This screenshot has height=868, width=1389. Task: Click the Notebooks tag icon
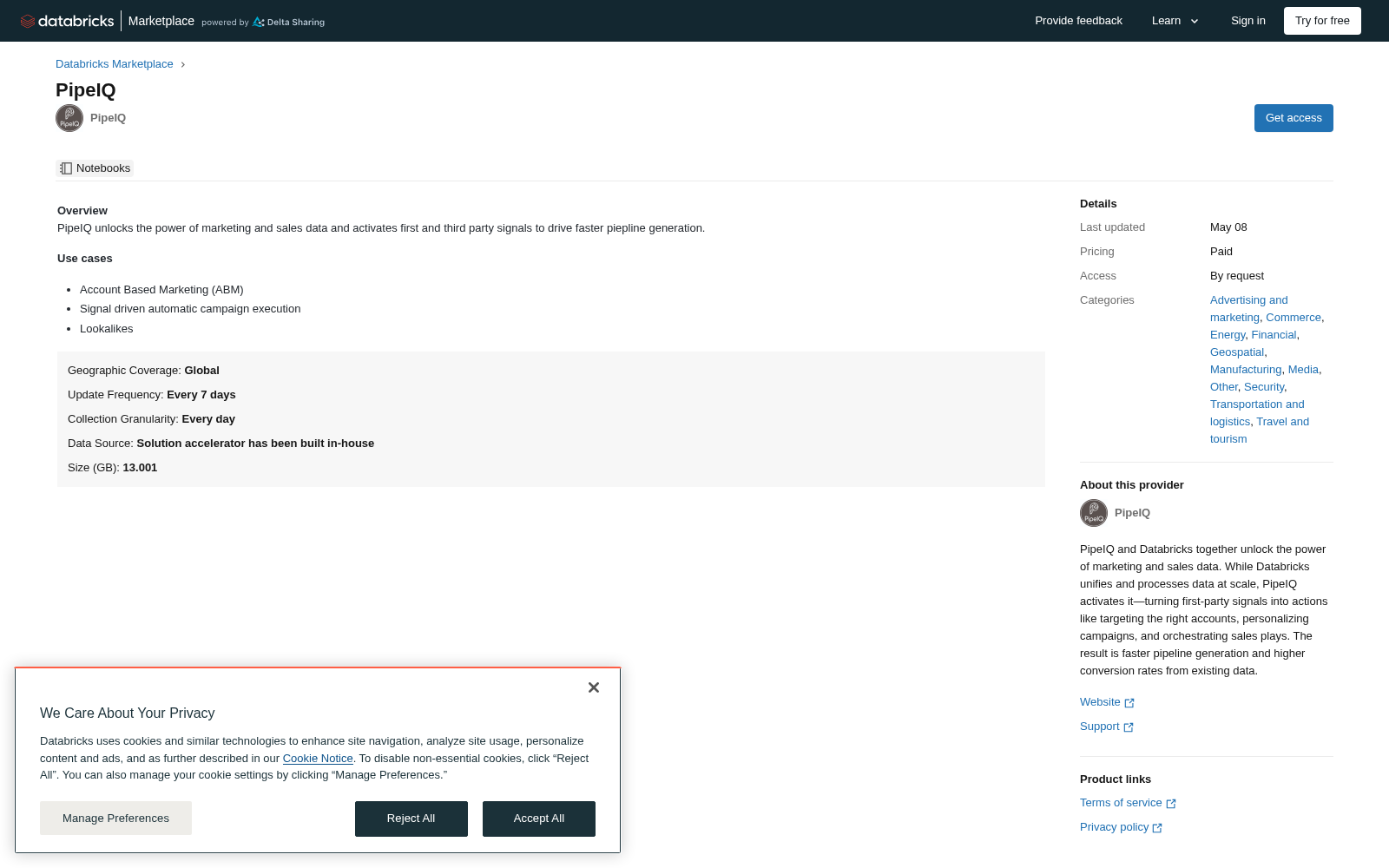(x=66, y=168)
